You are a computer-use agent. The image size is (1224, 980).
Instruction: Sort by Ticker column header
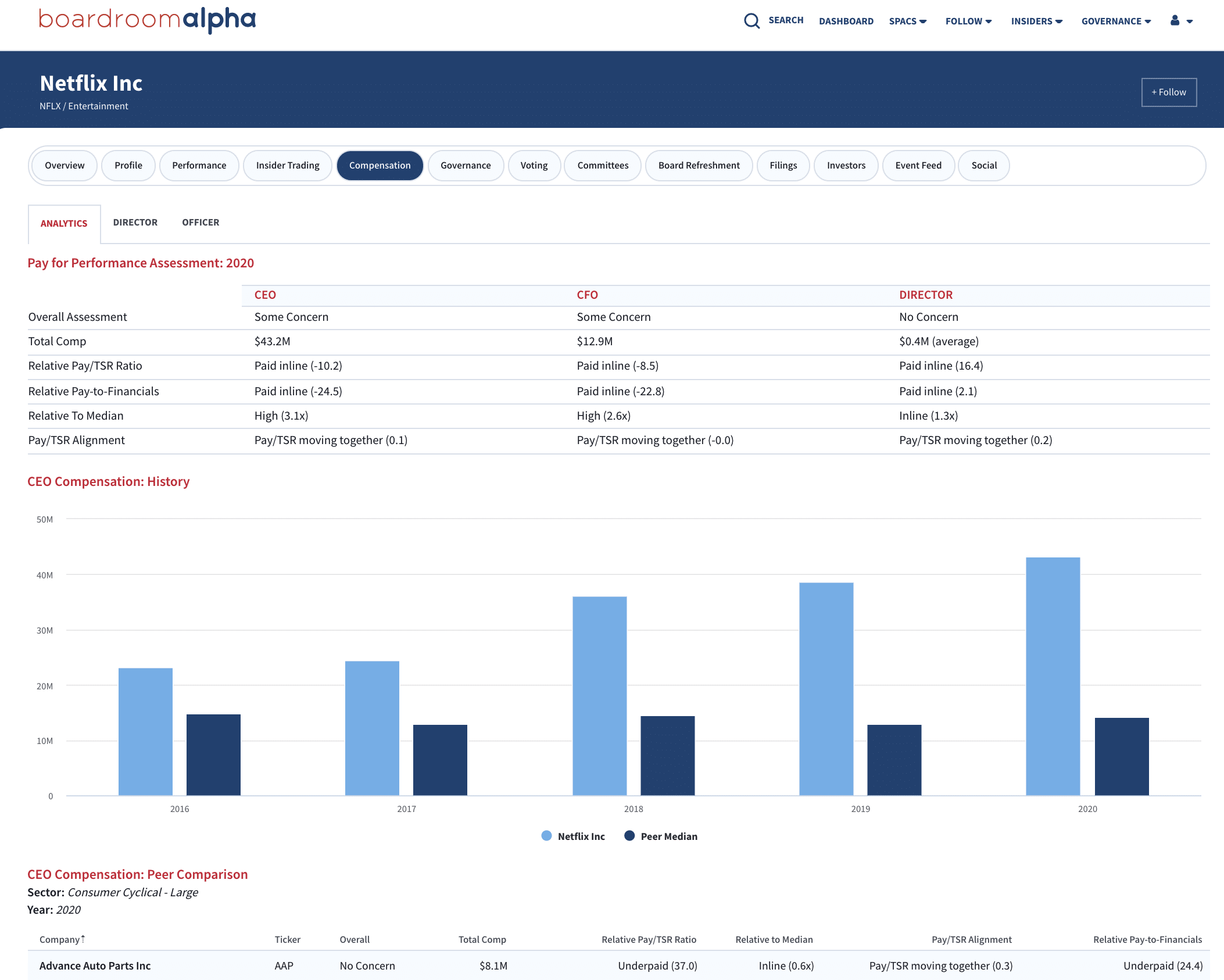(x=288, y=939)
